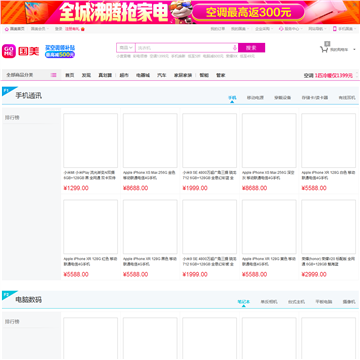Screen dimensions: 360x360
Task: Expand the 企业采购 dropdown
Action: tap(264, 29)
